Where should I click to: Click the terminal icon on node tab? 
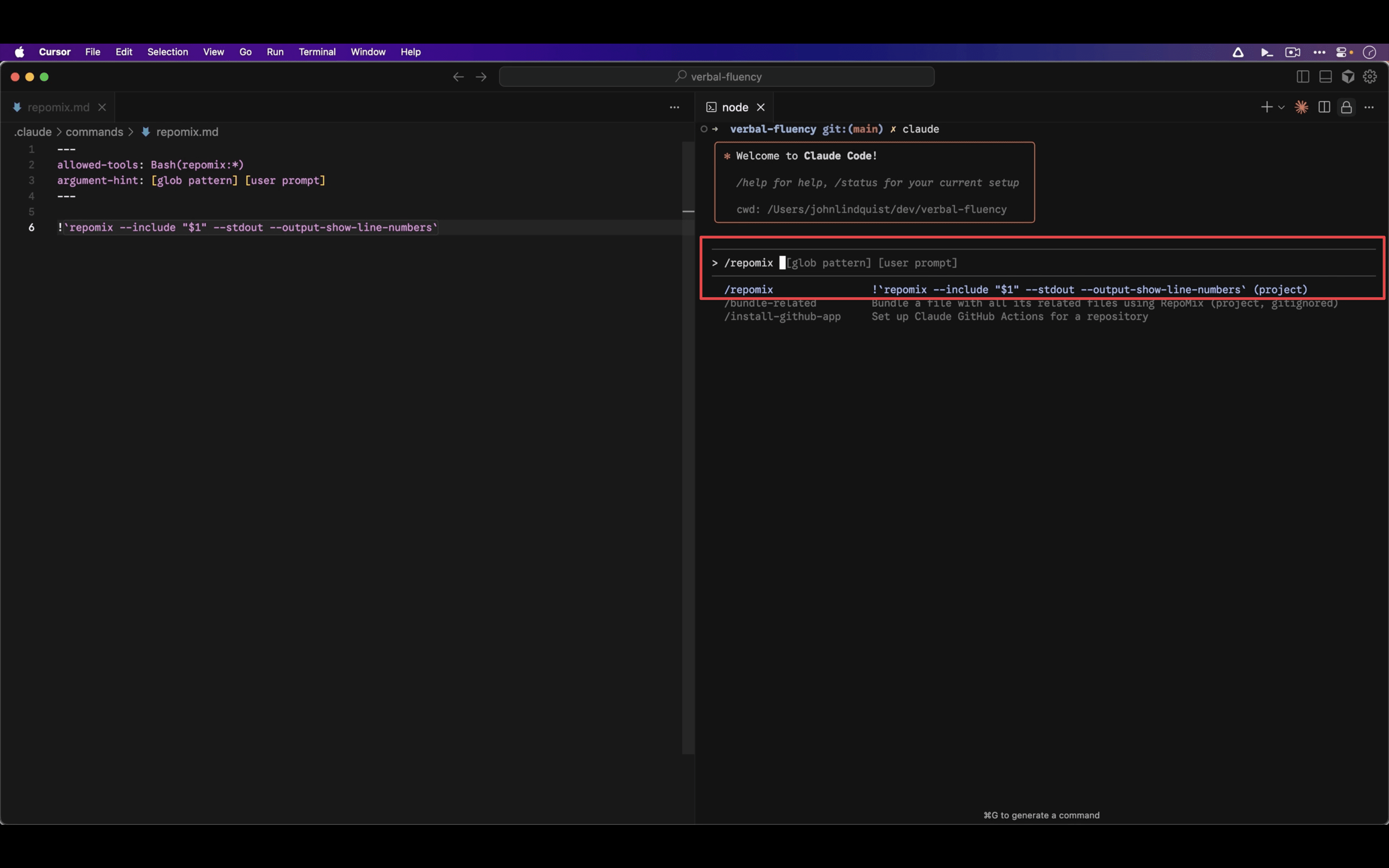pos(711,107)
